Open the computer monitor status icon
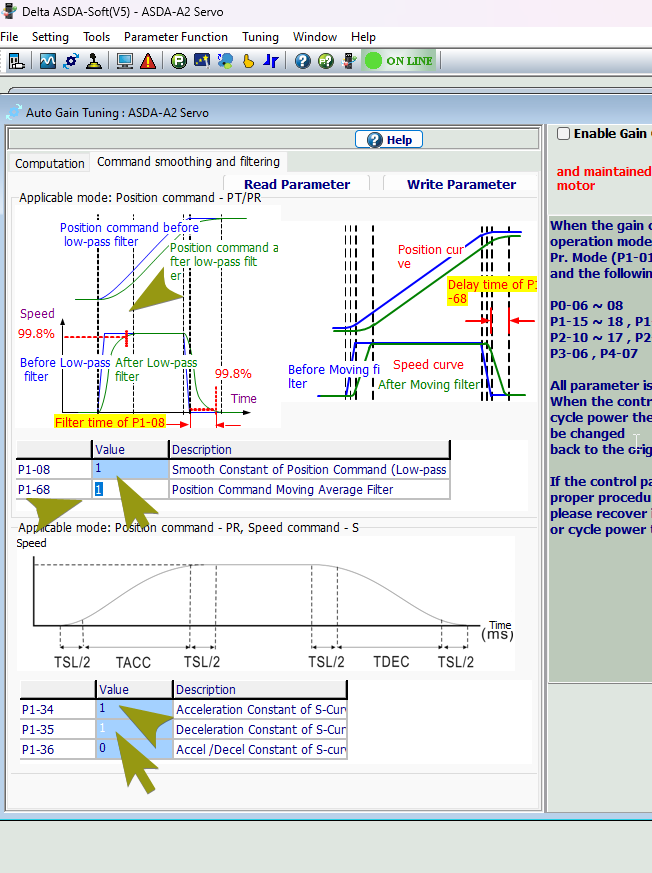652x873 pixels. pyautogui.click(x=125, y=61)
